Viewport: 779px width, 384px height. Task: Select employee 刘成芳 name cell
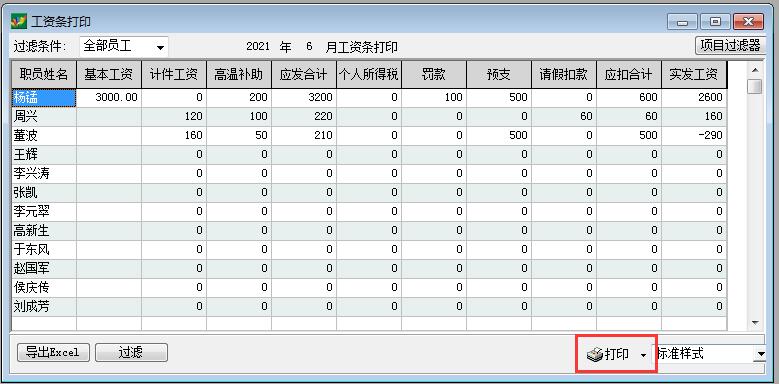(44, 307)
